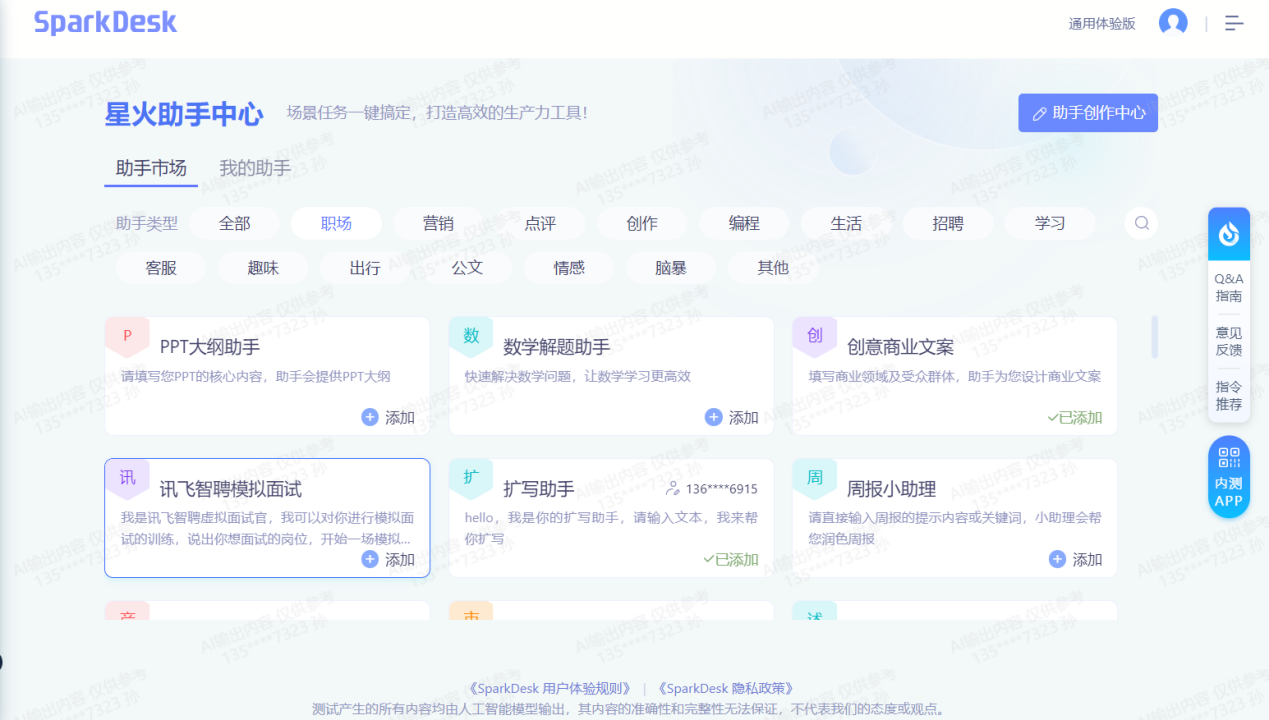Click 已添加 on 创意商业文案 card
The image size is (1269, 720).
(x=1075, y=417)
